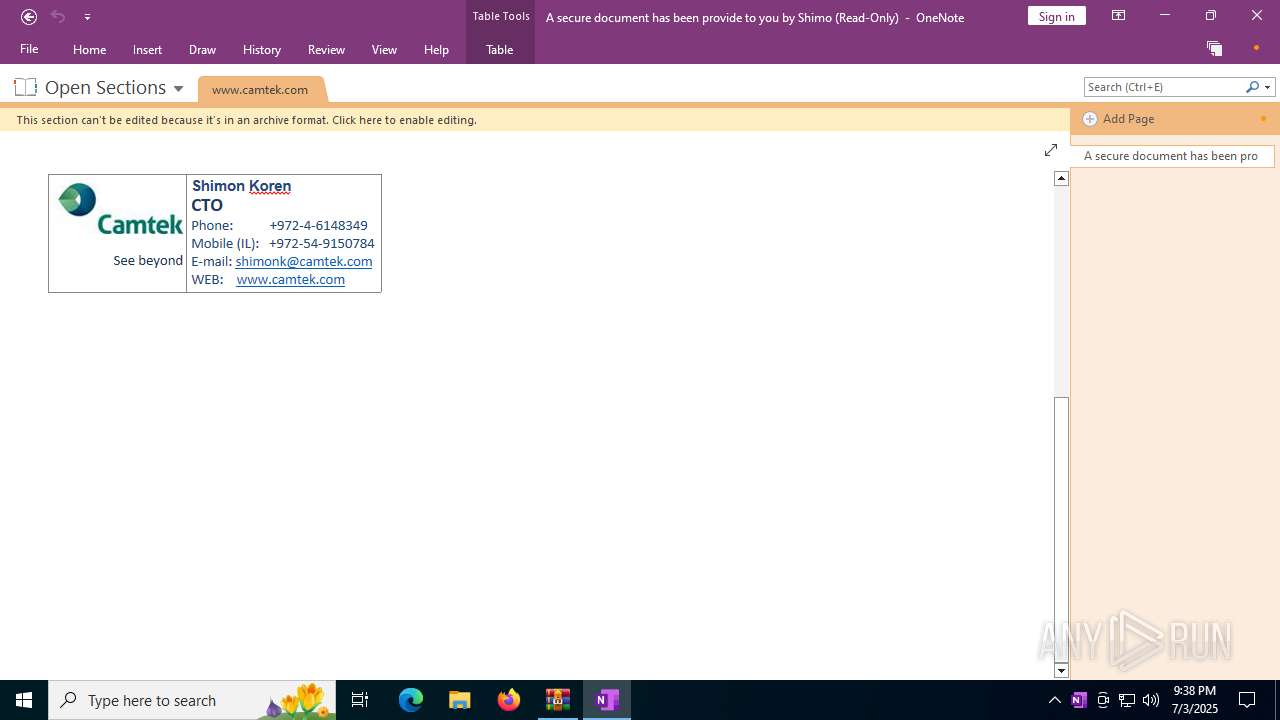
Task: Click the phone number +972-4-6148349
Action: pos(318,225)
